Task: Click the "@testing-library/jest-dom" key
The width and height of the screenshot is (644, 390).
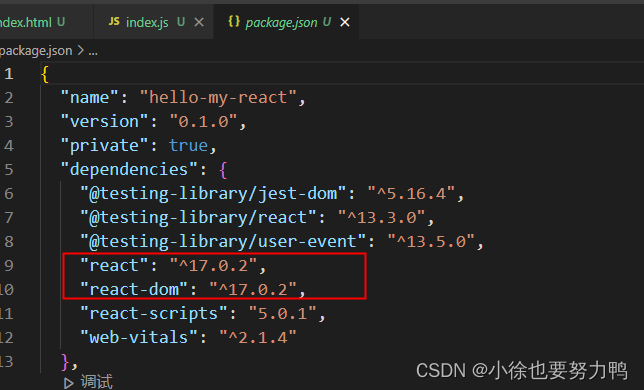Action: point(214,194)
